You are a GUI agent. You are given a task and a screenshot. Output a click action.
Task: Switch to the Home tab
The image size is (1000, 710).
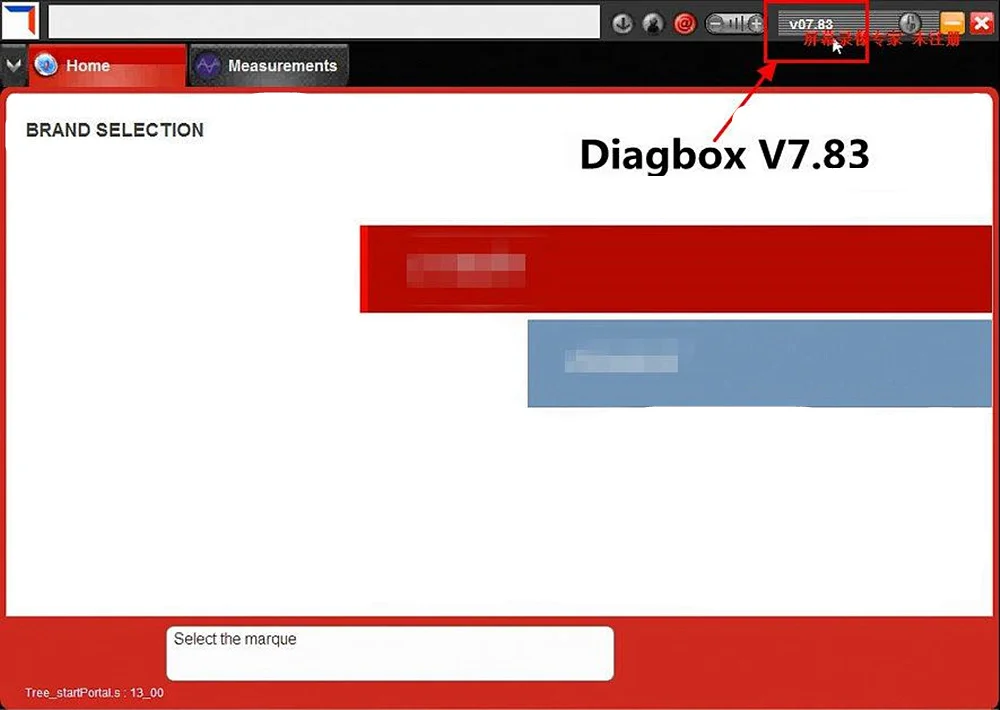[107, 65]
